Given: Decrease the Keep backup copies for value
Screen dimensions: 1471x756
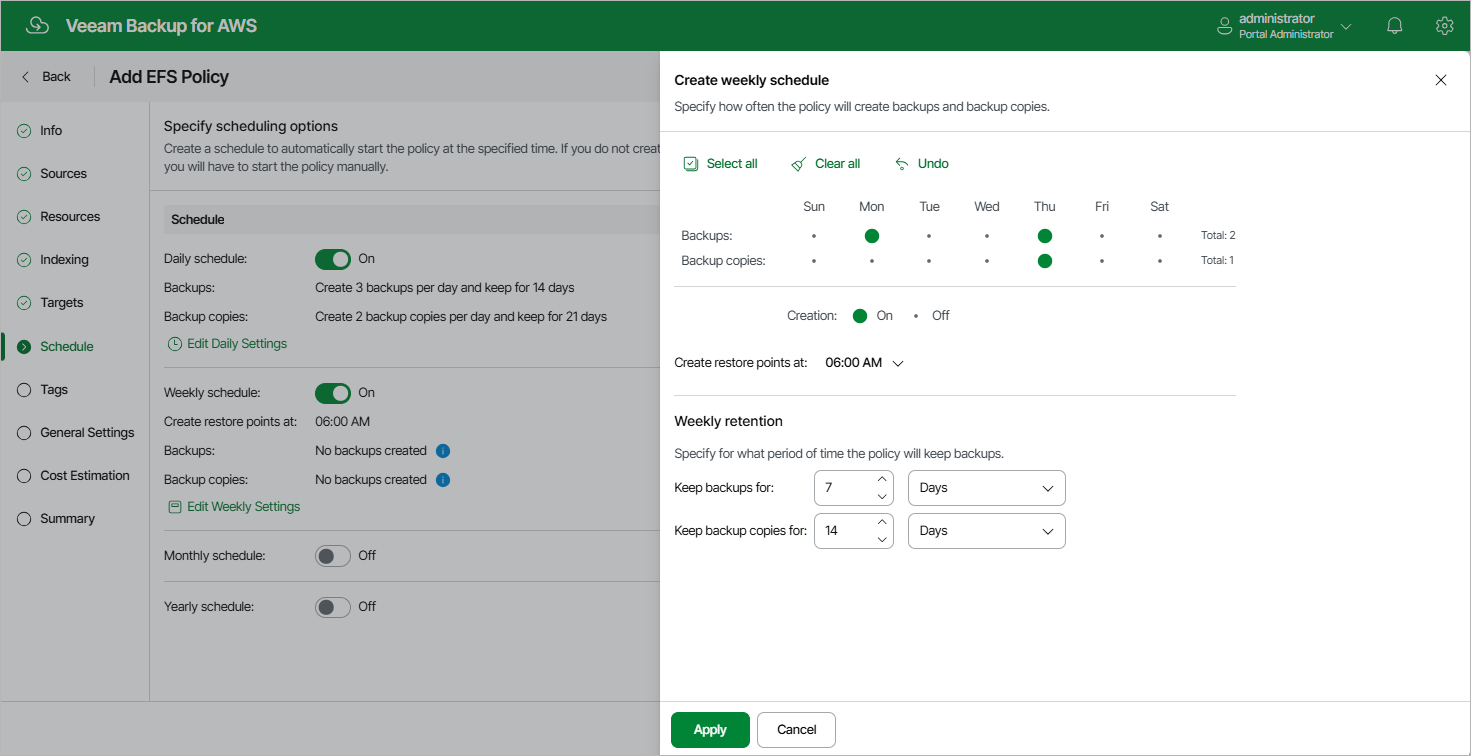Looking at the screenshot, I should click(882, 540).
